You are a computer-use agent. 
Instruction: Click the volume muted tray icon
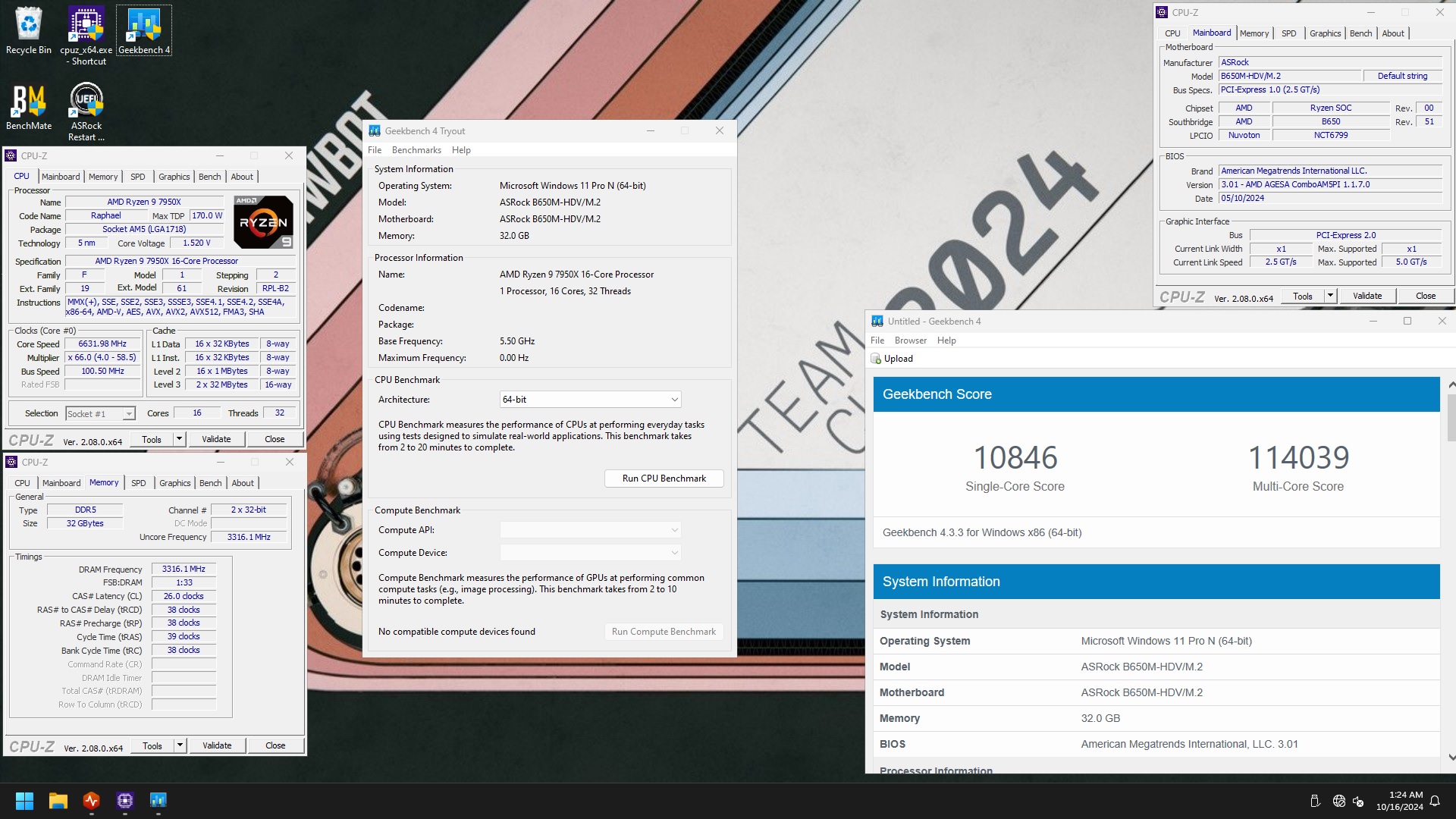point(1358,801)
